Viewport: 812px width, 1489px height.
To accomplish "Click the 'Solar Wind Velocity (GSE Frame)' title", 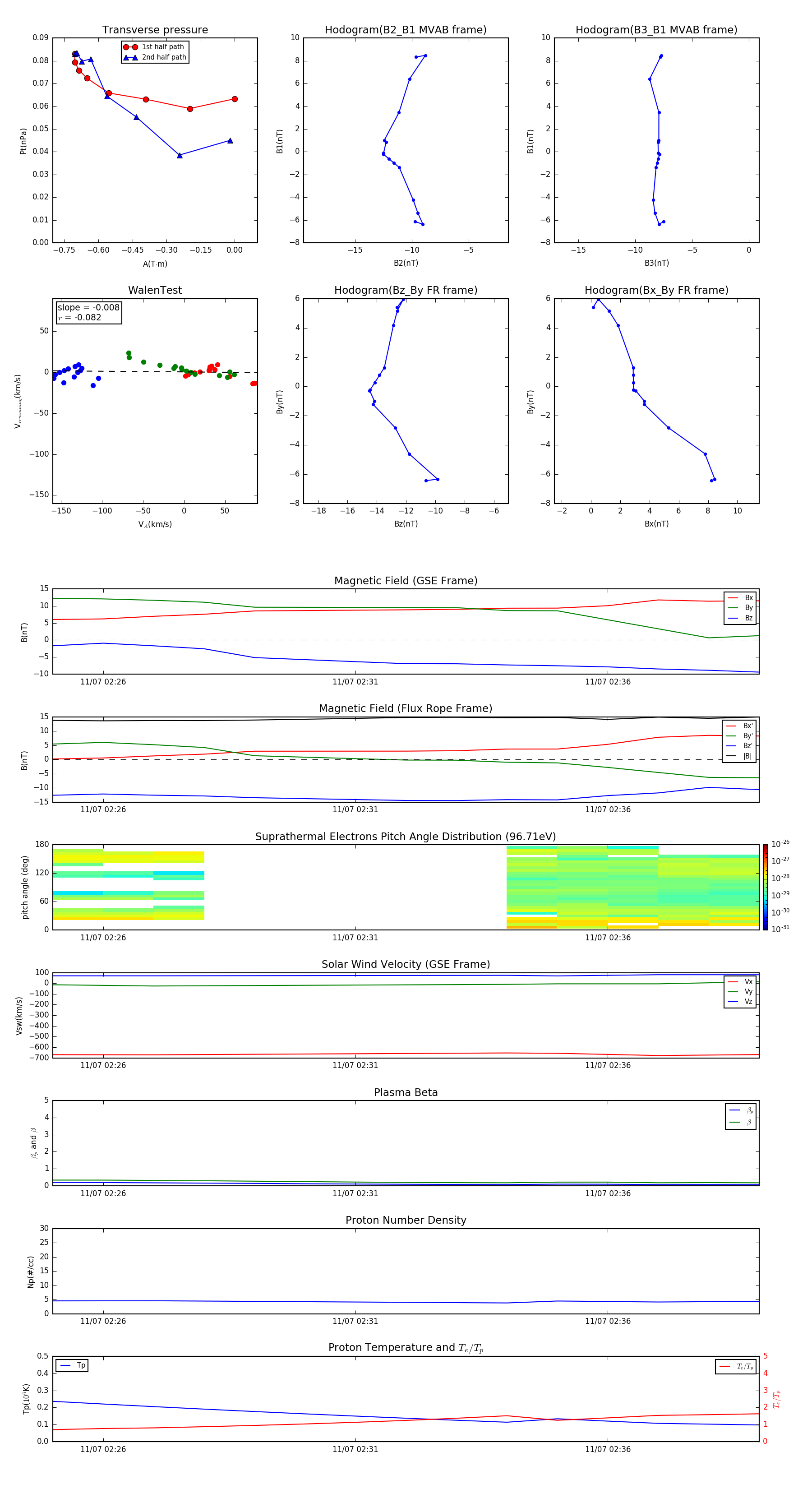I will coord(406,965).
